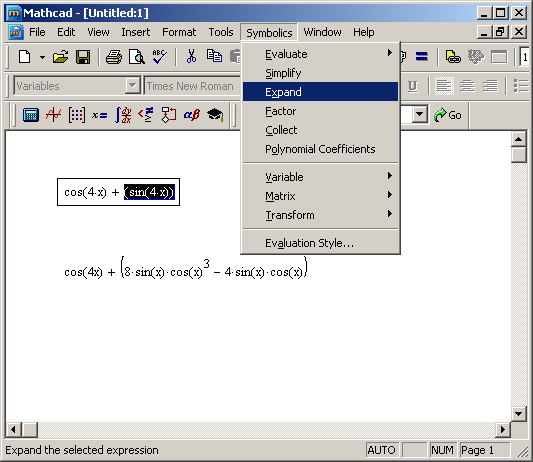Viewport: 533px width, 462px height.
Task: Open the Window menu
Action: [322, 32]
